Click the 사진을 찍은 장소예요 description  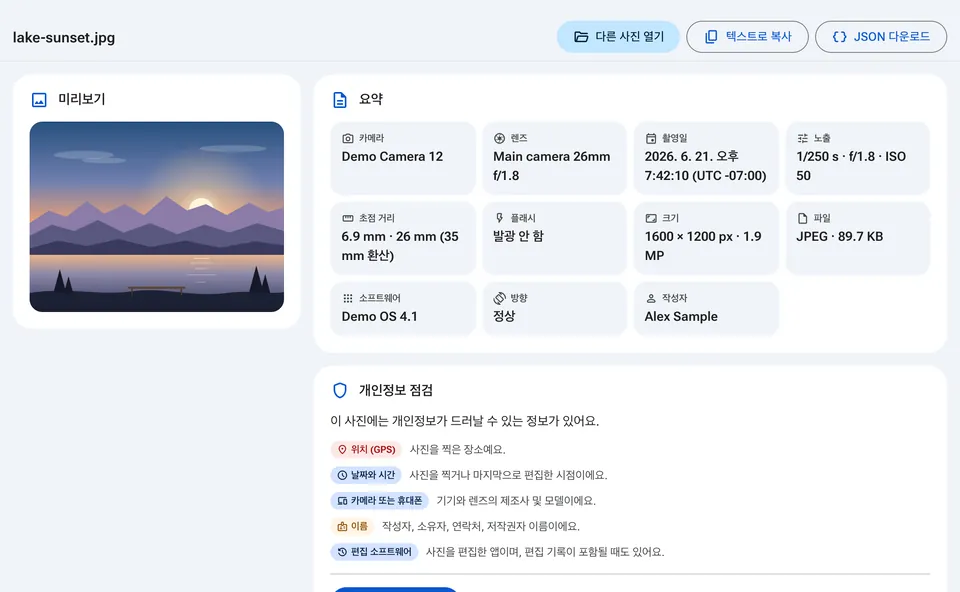click(x=457, y=449)
